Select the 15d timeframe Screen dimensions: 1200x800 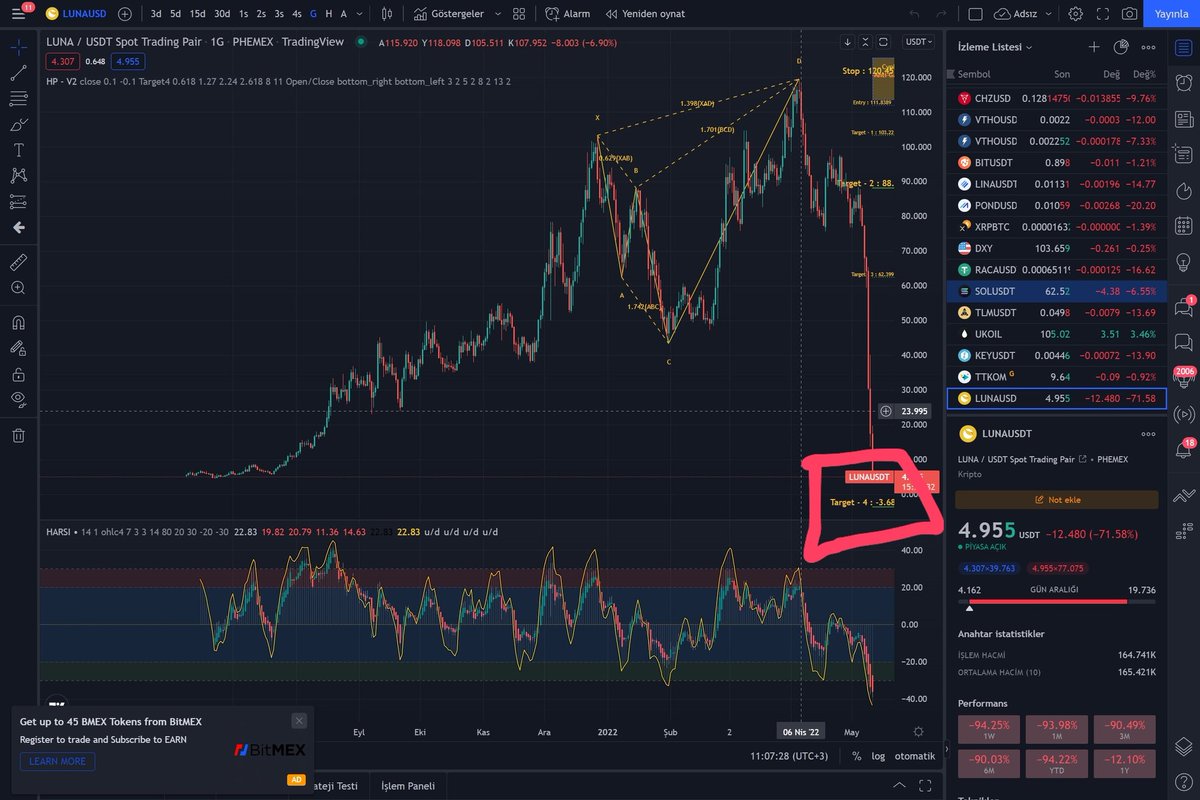click(197, 14)
